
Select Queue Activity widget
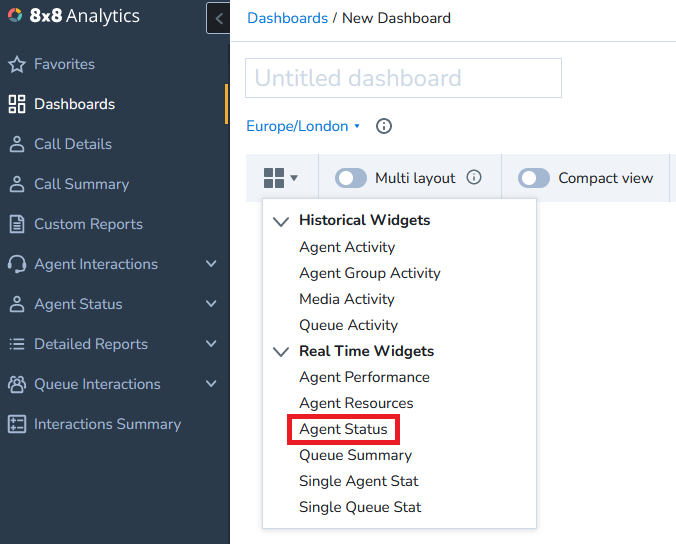(x=348, y=325)
